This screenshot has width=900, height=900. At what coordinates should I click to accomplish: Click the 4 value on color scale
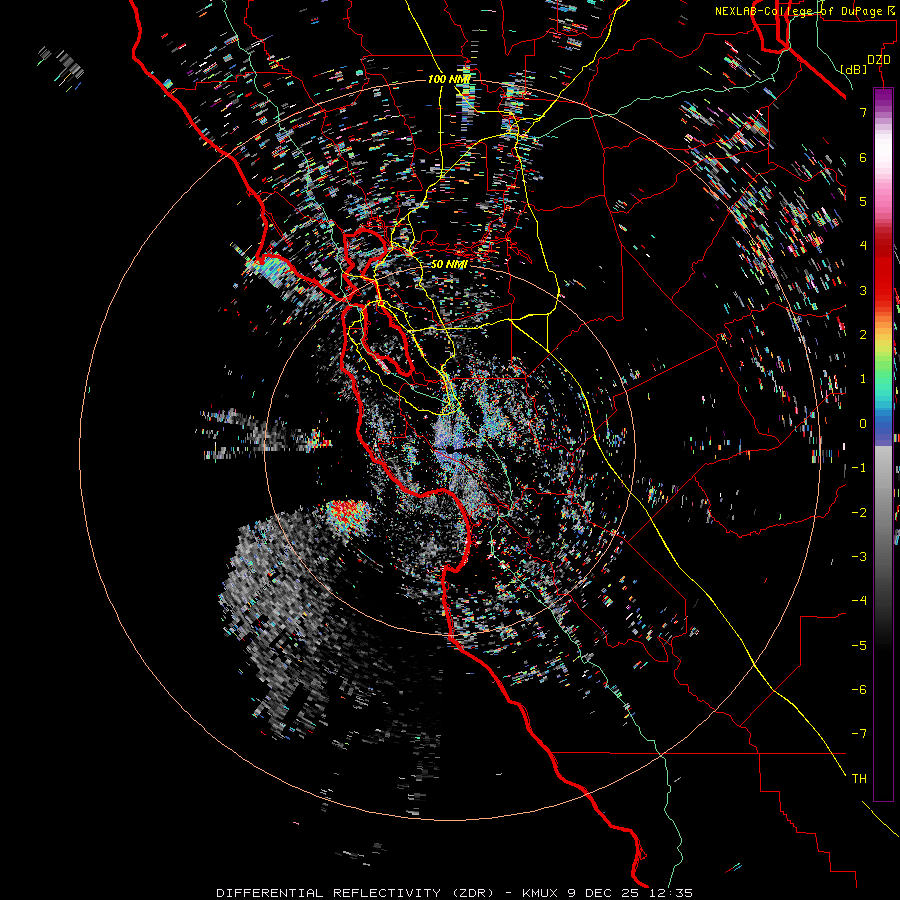pyautogui.click(x=863, y=245)
